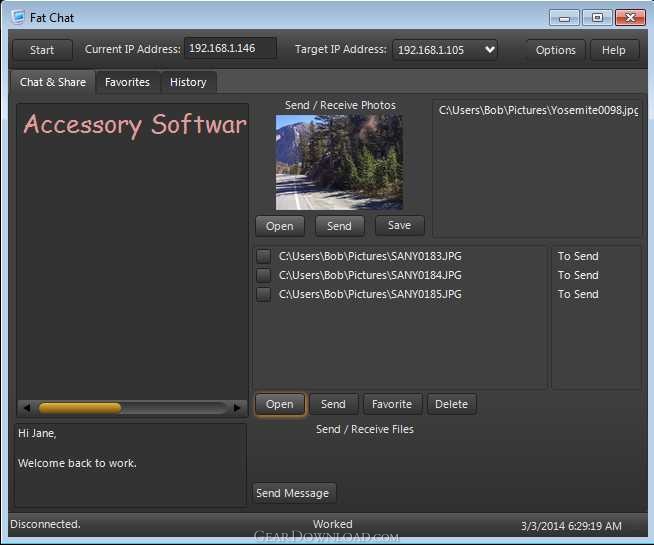Click the chat scrollbar right arrow

click(237, 408)
